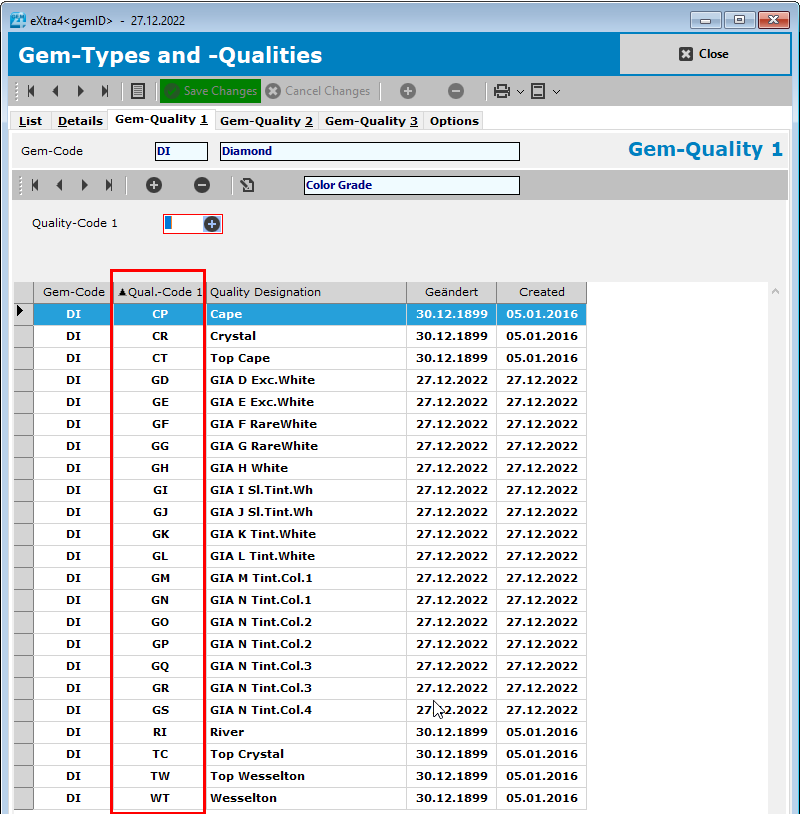Open the Options tab

(x=454, y=121)
